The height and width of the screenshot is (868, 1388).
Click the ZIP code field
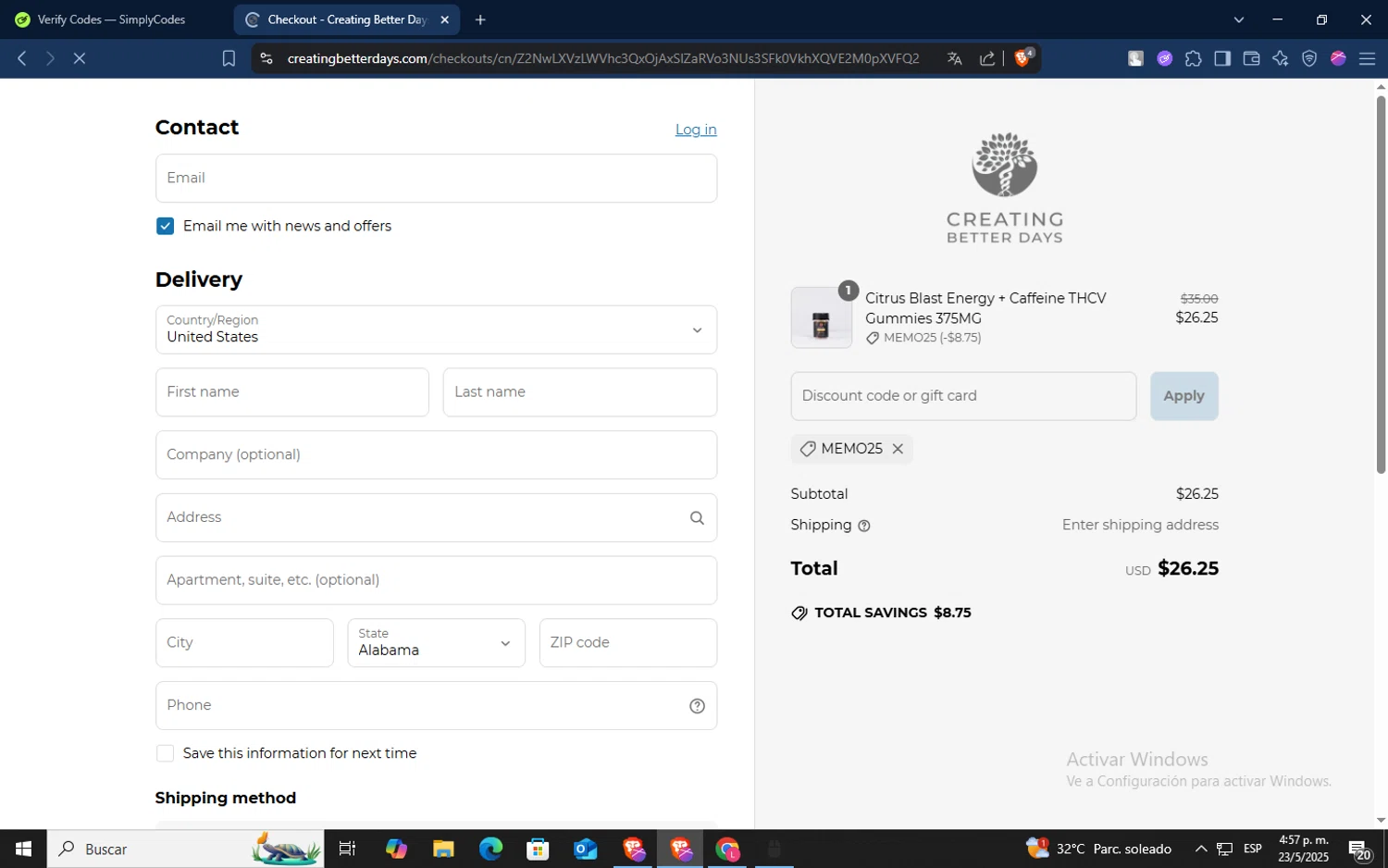point(628,642)
